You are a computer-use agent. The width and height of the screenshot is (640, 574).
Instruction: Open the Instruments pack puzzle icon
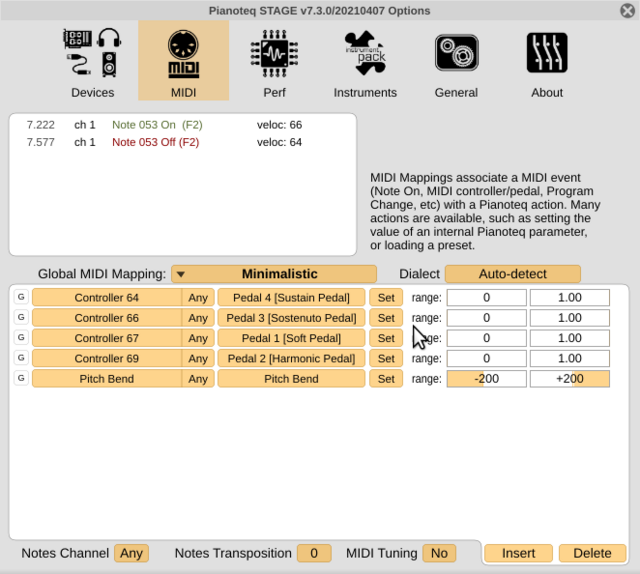pos(365,53)
